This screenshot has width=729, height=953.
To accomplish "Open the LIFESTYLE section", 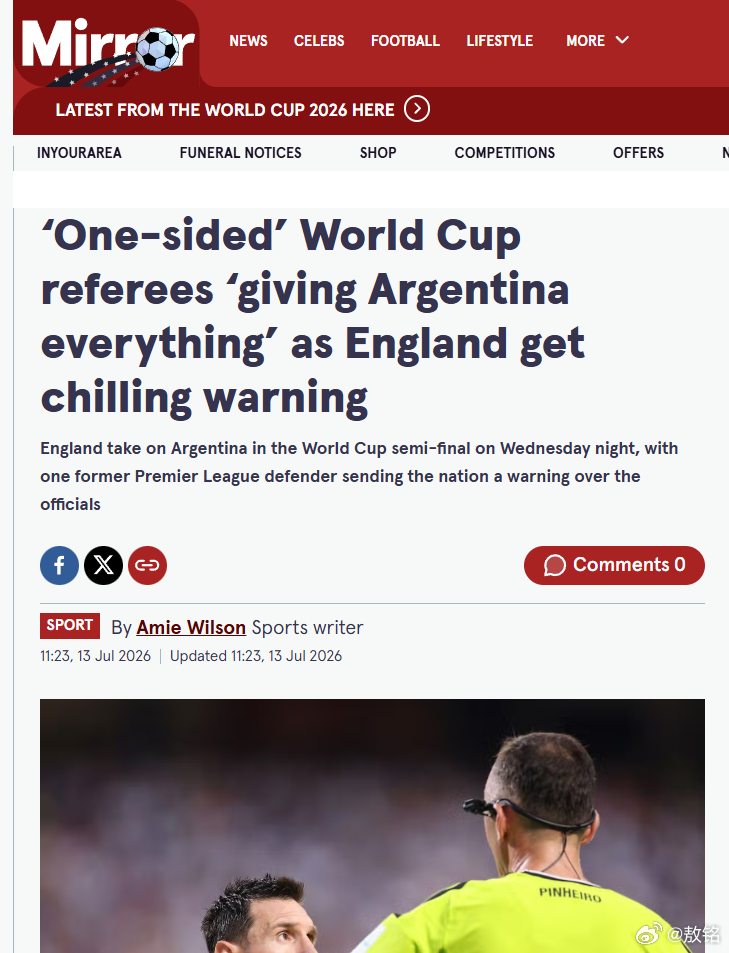I will [500, 41].
